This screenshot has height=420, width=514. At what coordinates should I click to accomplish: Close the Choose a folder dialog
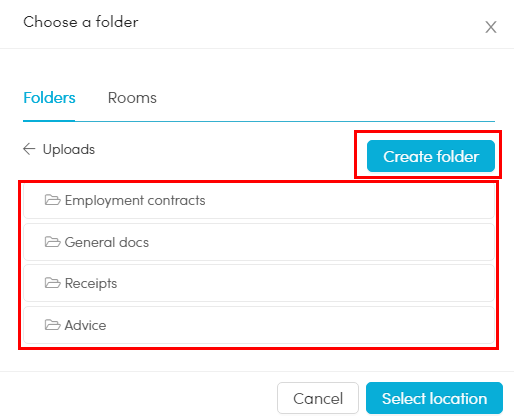(x=491, y=27)
